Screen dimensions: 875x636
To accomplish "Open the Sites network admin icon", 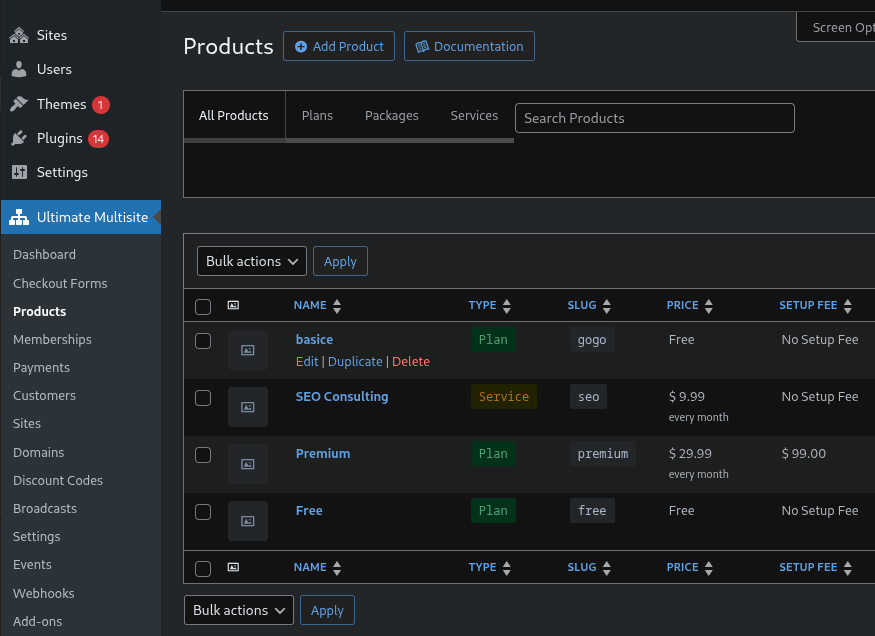I will point(20,35).
